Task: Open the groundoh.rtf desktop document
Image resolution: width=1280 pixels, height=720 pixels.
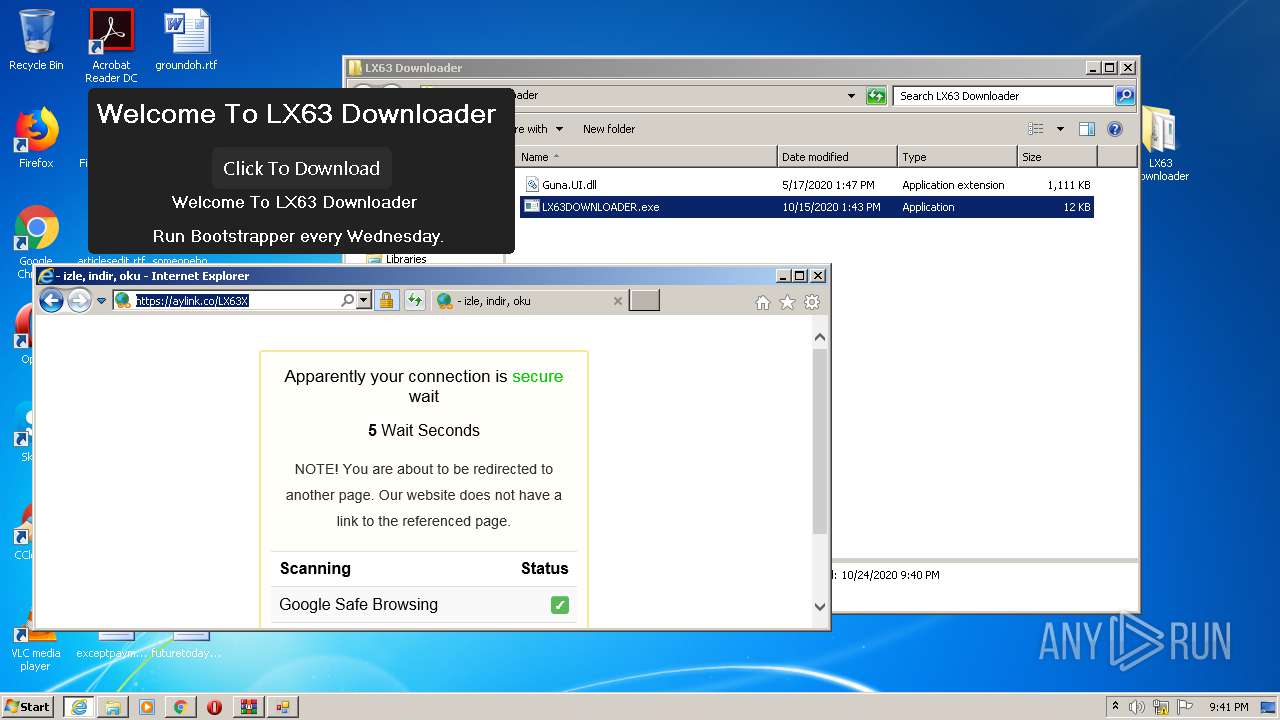Action: [x=186, y=40]
